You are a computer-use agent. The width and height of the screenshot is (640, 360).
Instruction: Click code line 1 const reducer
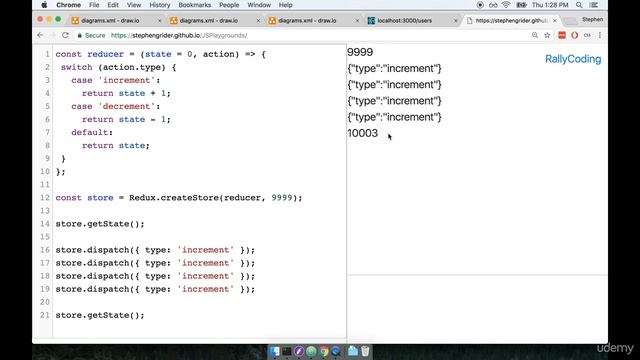pos(160,54)
